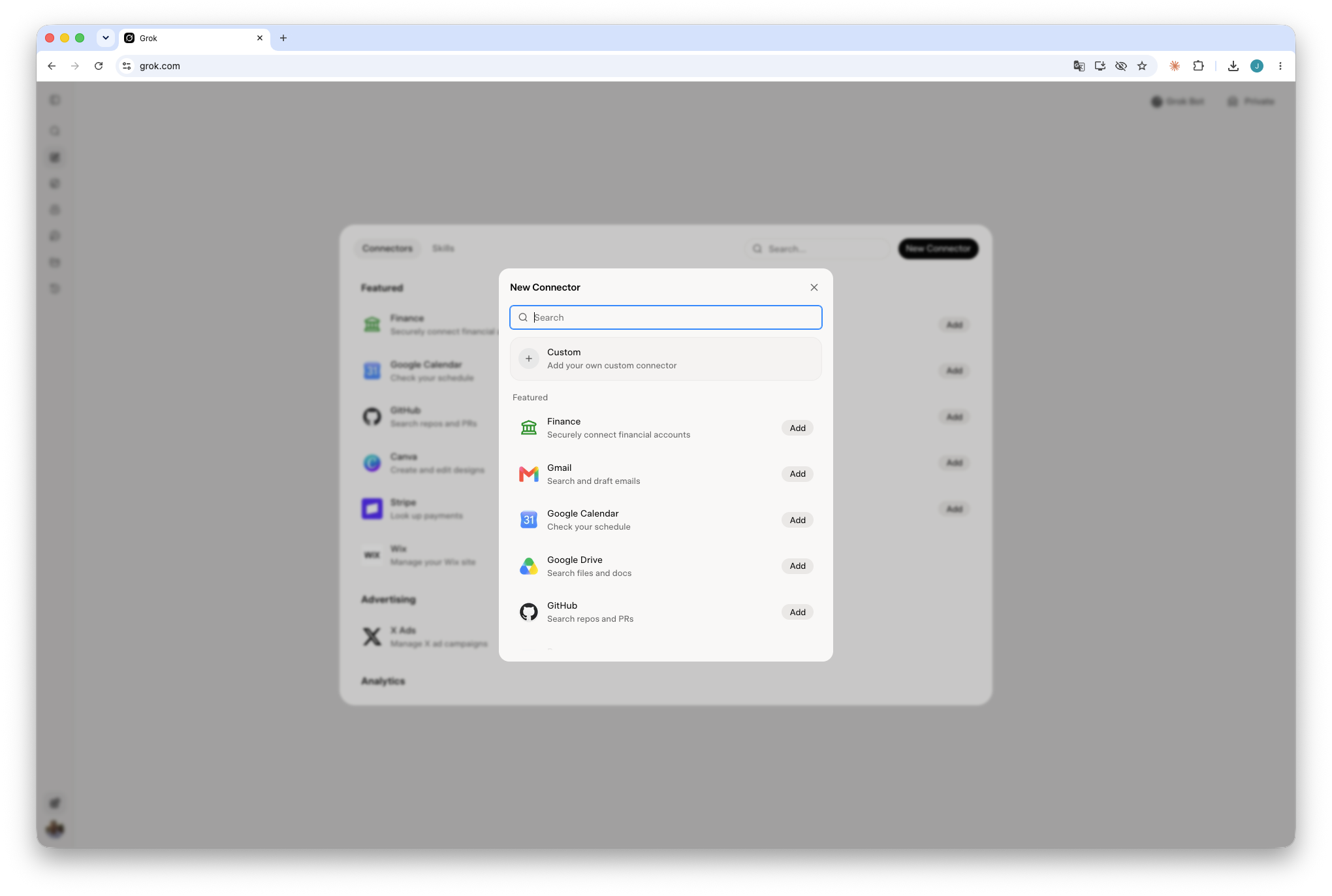
Task: Click the Google Calendar icon in dialog
Action: click(x=529, y=520)
